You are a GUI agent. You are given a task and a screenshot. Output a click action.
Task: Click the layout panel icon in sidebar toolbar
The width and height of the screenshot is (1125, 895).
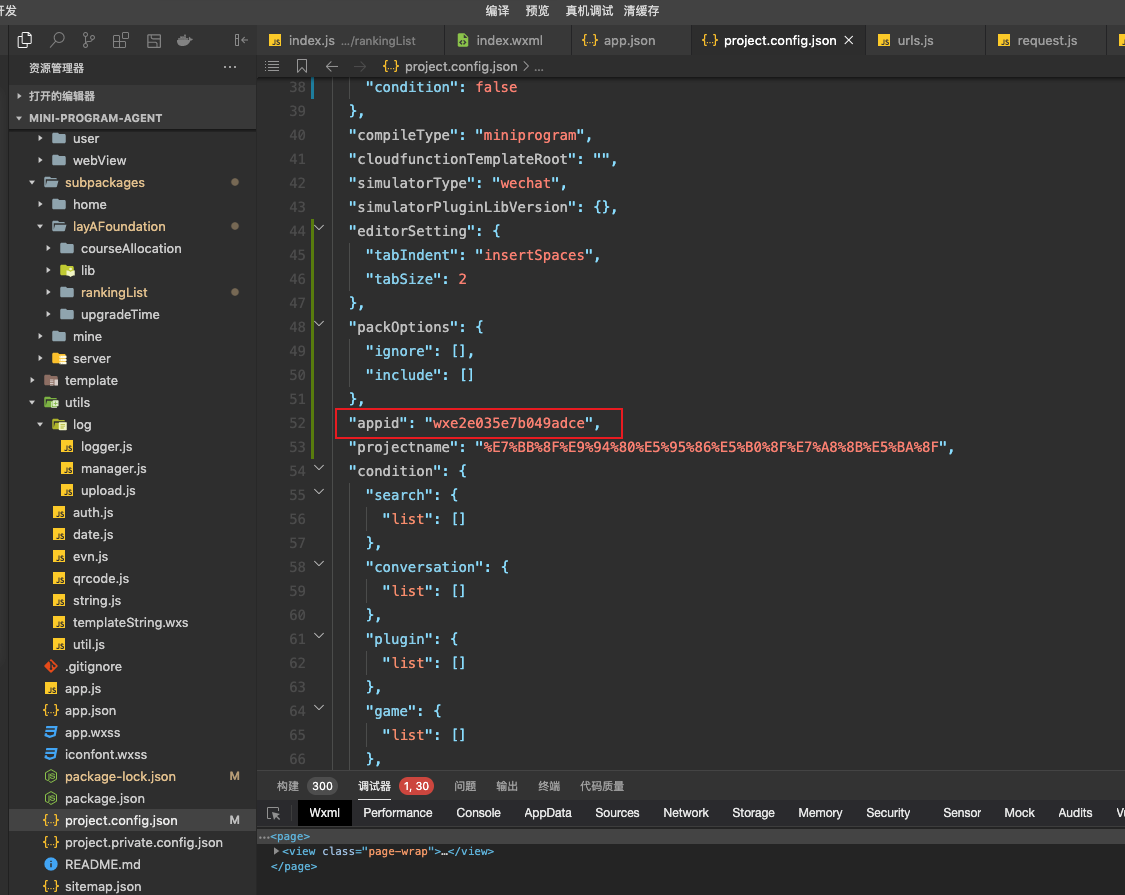click(154, 40)
